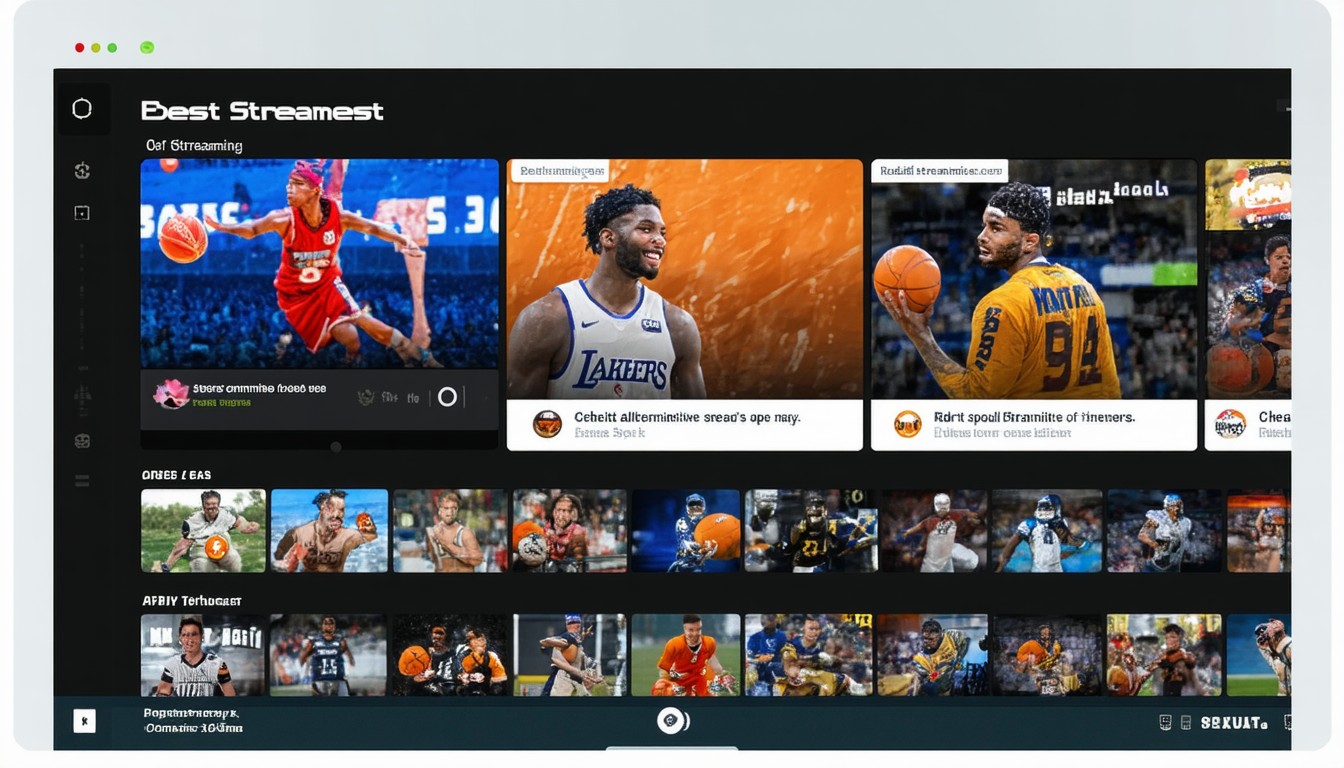Viewport: 1344px width, 768px height.
Task: Select the square sidebar icon with center dot
Action: pyautogui.click(x=82, y=213)
